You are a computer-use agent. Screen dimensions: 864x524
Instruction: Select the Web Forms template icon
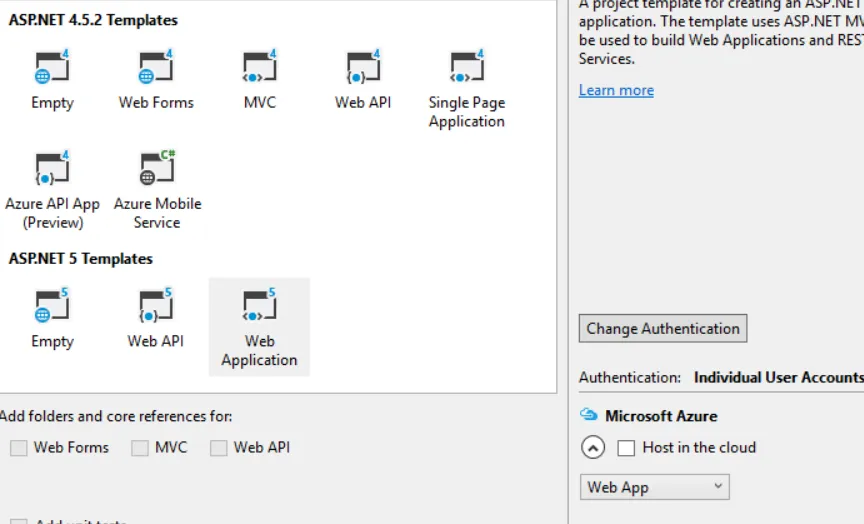pos(156,68)
